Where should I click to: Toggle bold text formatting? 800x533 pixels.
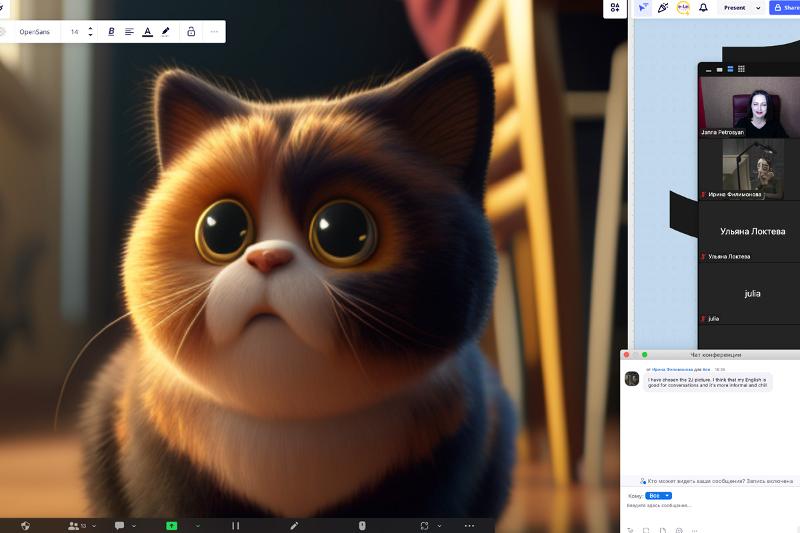[111, 32]
